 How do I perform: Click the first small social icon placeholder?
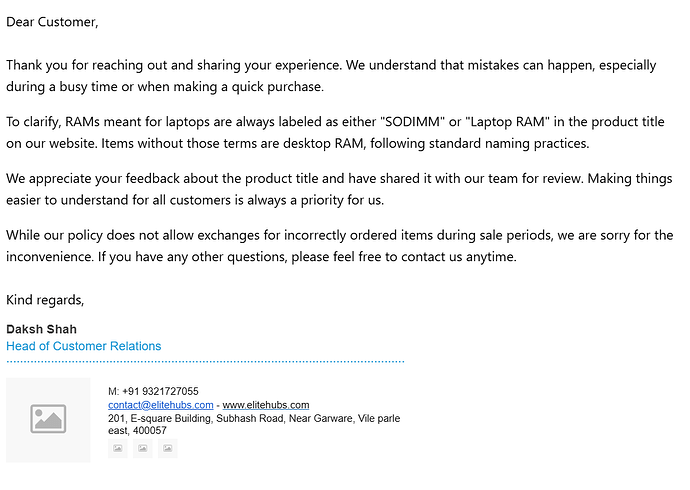click(117, 448)
